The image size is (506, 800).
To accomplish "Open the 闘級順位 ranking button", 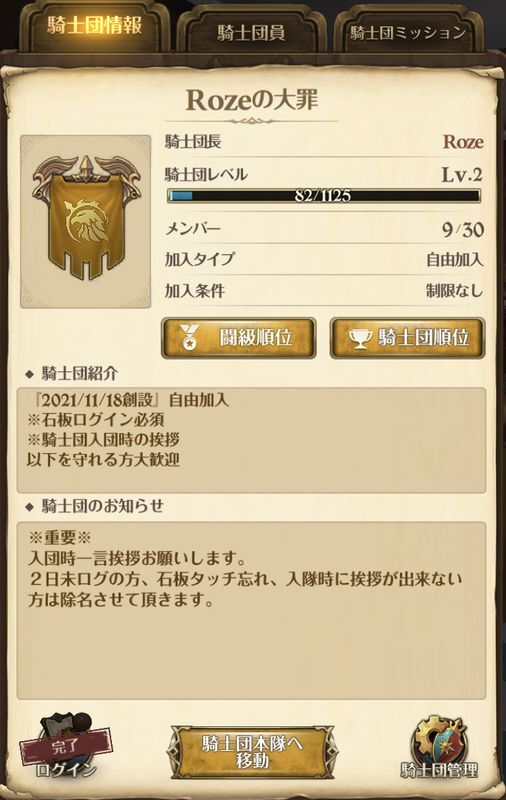I will (239, 338).
